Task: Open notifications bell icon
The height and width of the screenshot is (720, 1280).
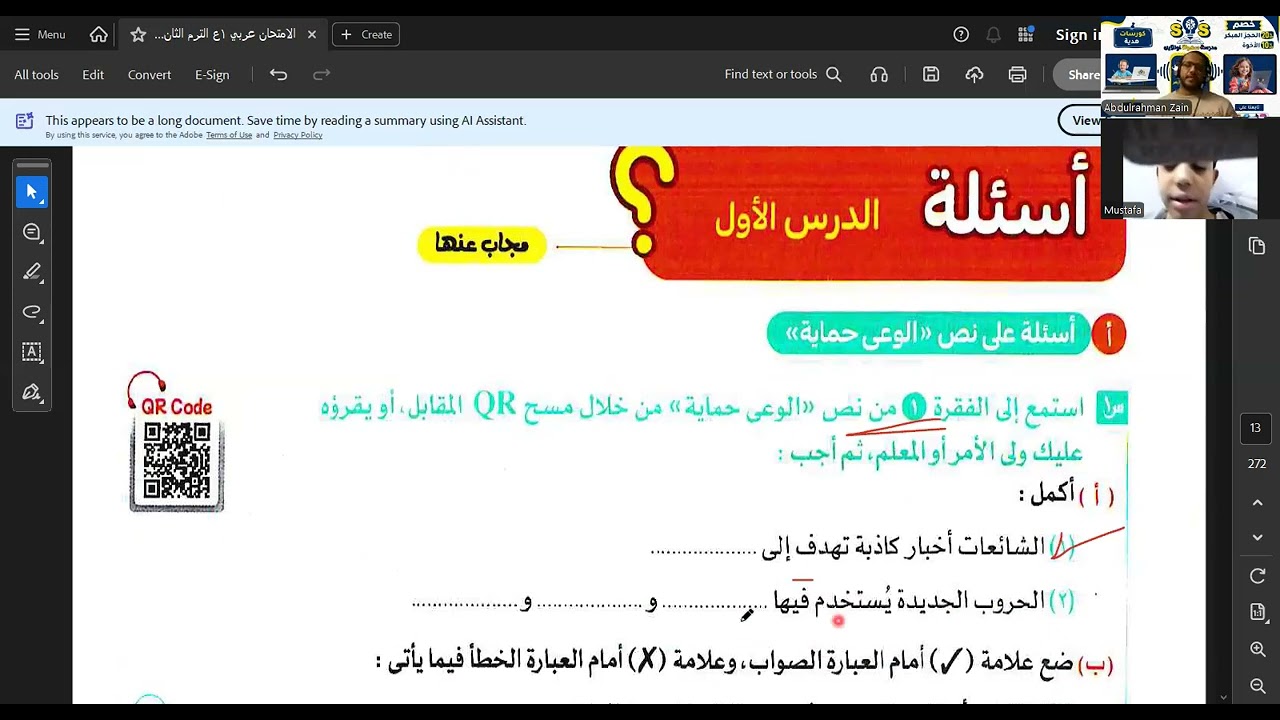Action: 993,34
